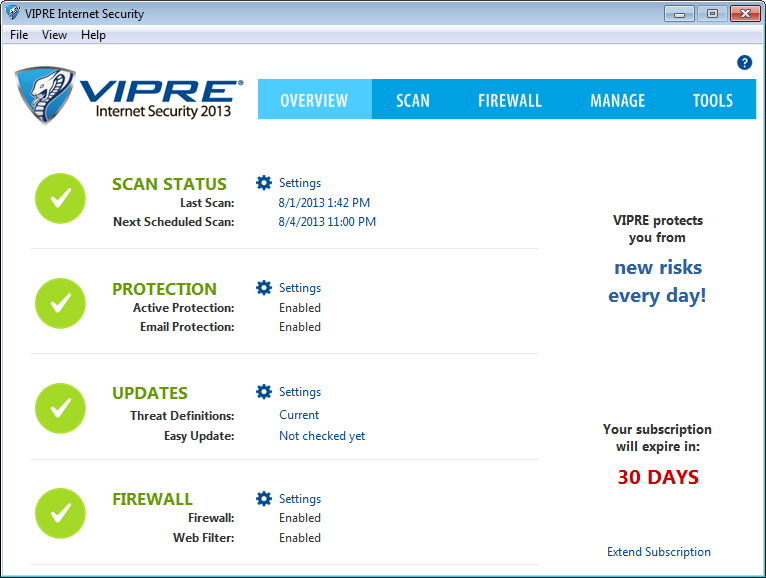Click the green checkmark for Protection
Viewport: 766px width, 578px height.
click(60, 303)
